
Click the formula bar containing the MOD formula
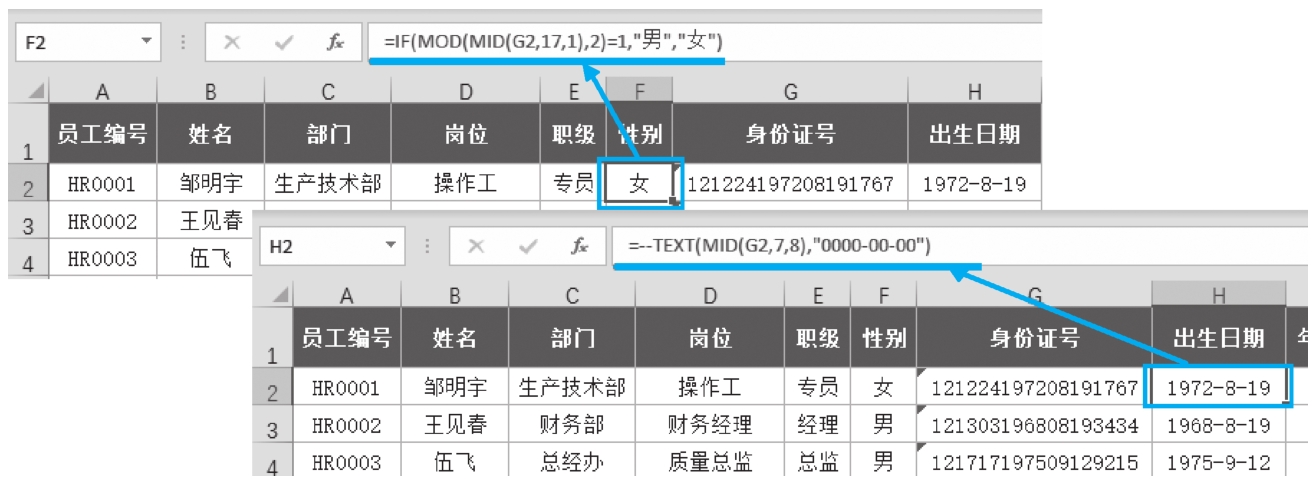700,42
